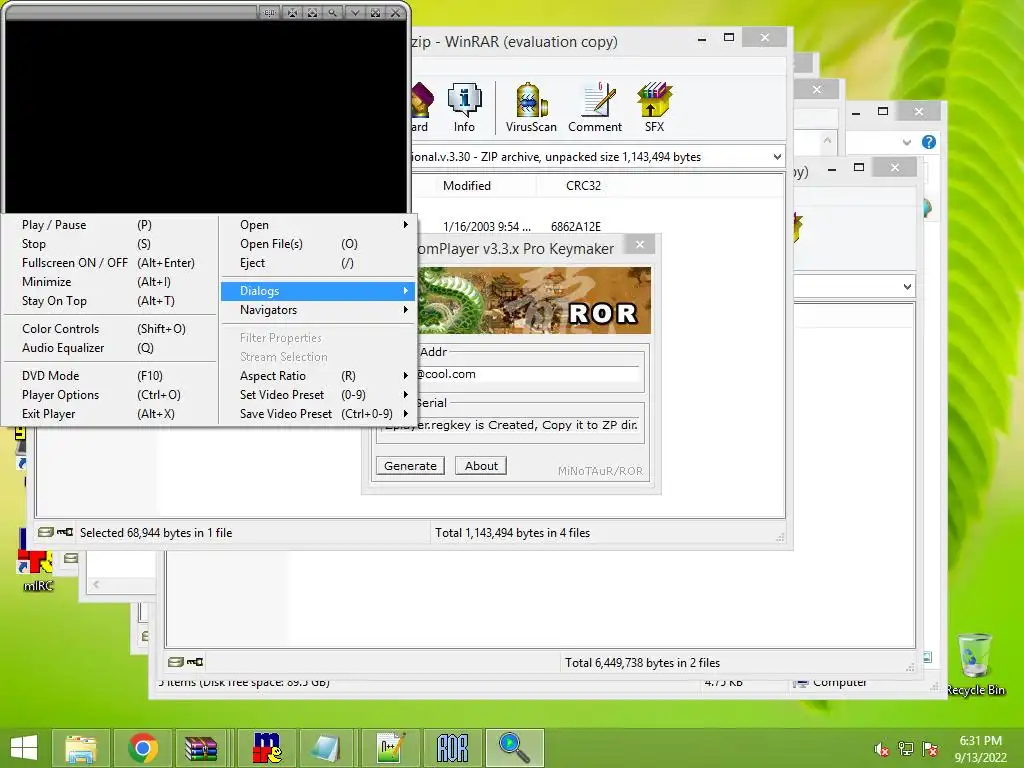This screenshot has width=1024, height=768.
Task: Expand the Set Video Preset submenu
Action: [x=317, y=395]
